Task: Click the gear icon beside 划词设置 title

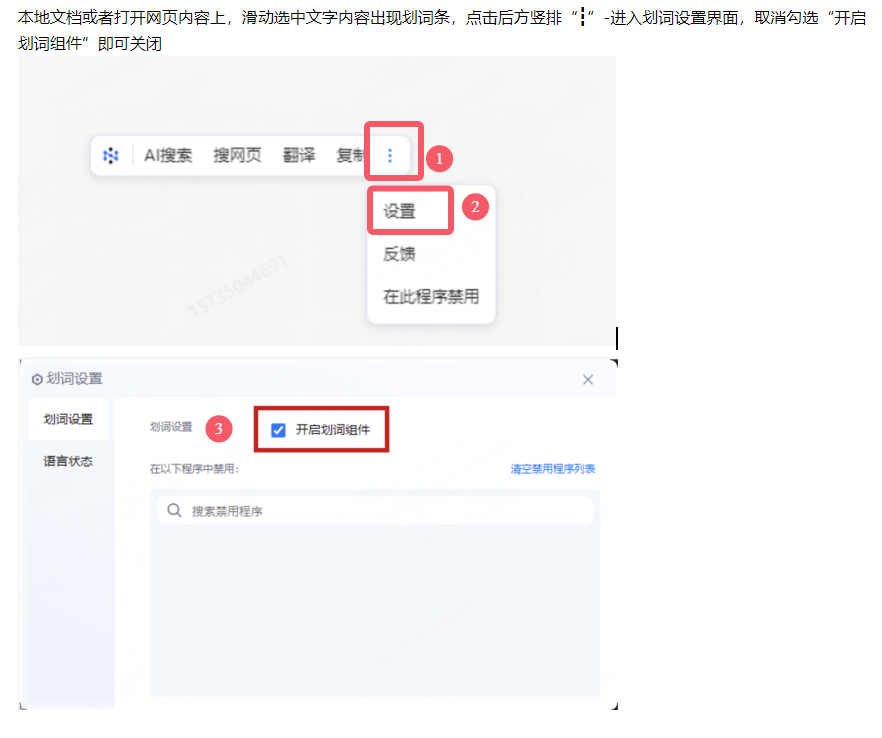Action: [x=37, y=380]
